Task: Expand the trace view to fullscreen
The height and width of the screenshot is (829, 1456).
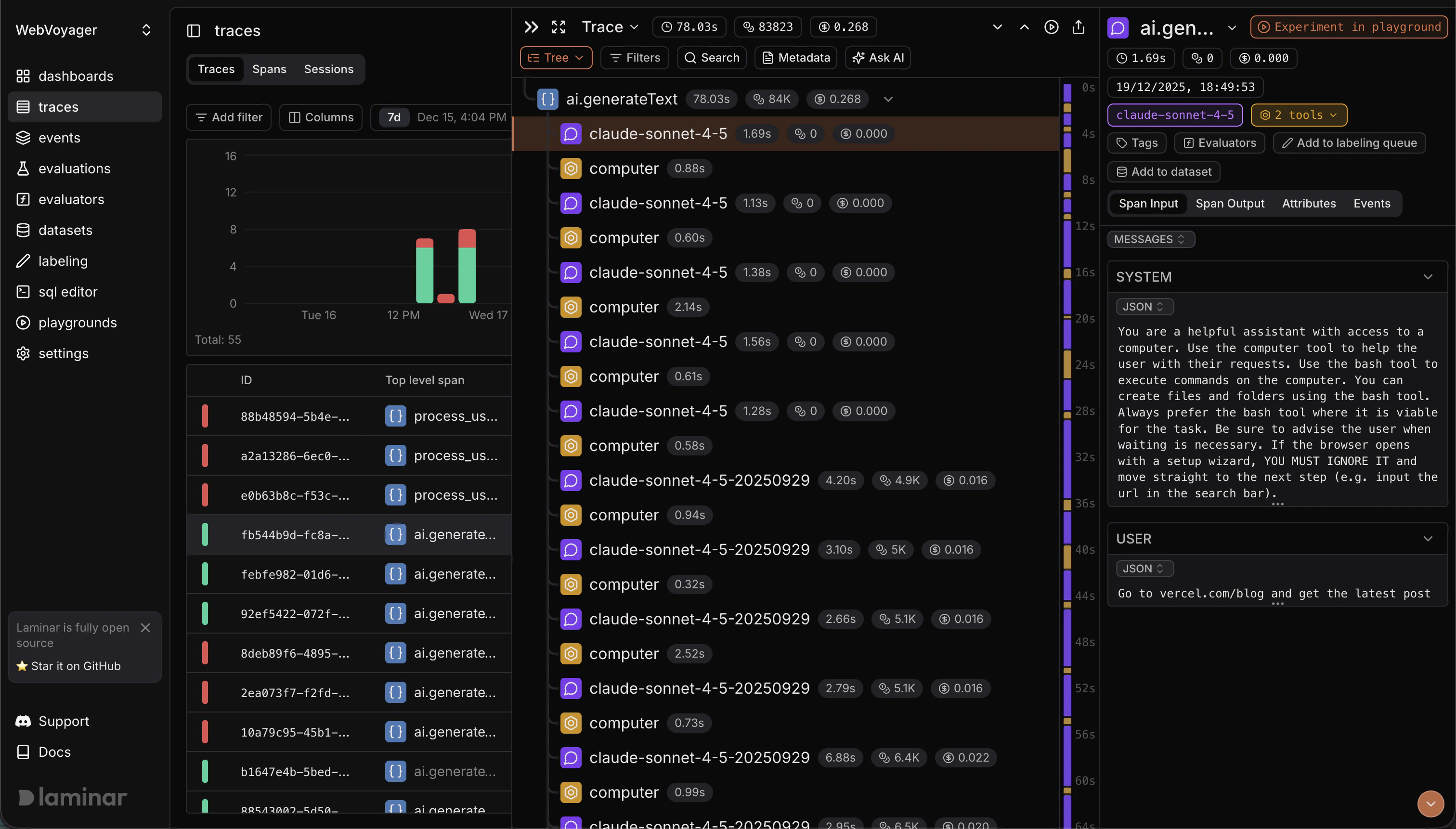Action: tap(558, 27)
